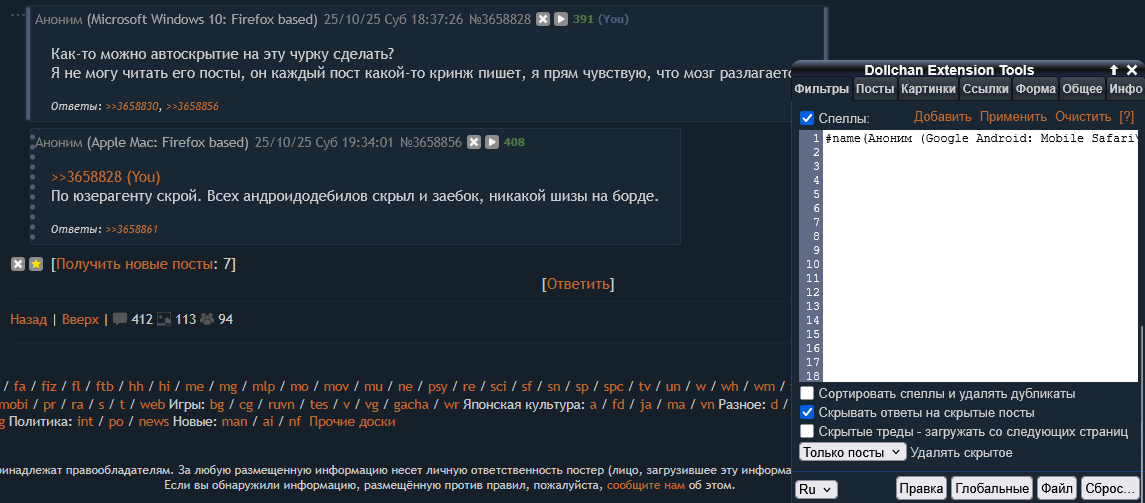Switch to the Фильтры tab
This screenshot has height=503, width=1145.
(822, 89)
